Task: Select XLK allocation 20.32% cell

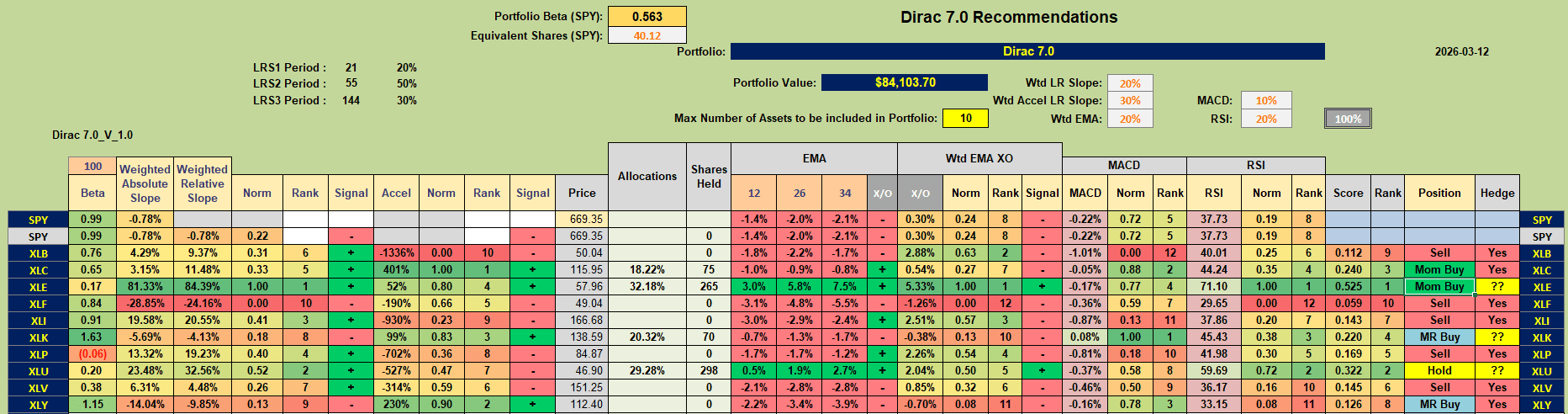Action: (x=647, y=337)
